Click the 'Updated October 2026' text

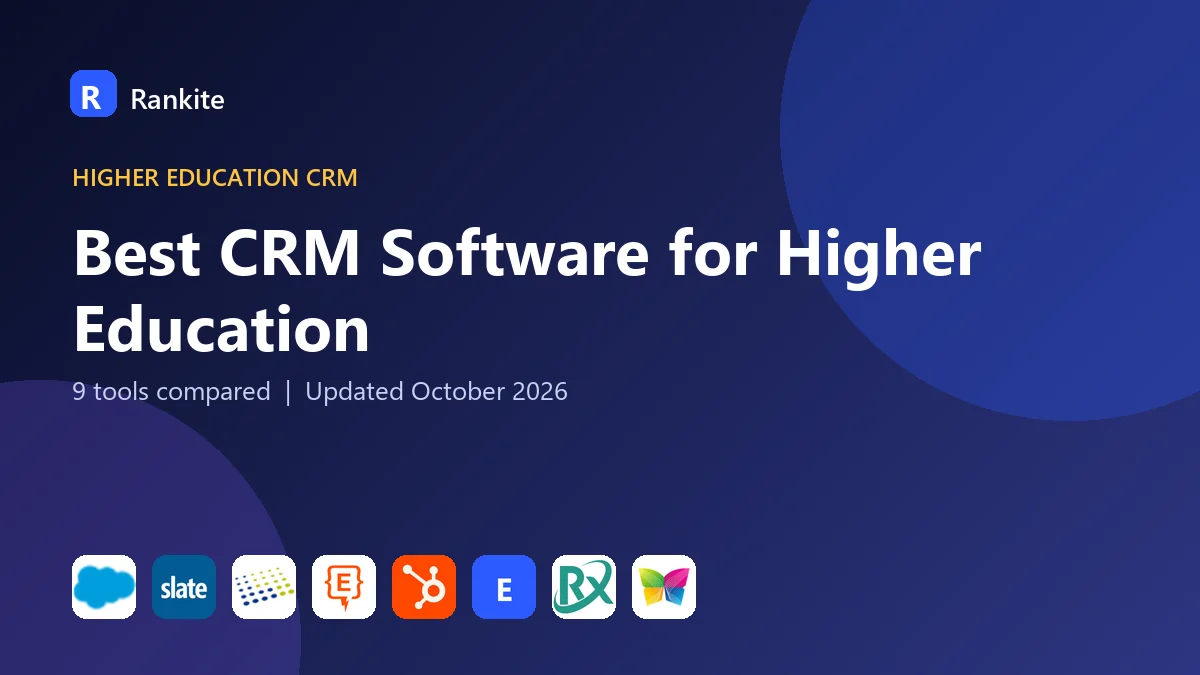click(436, 391)
